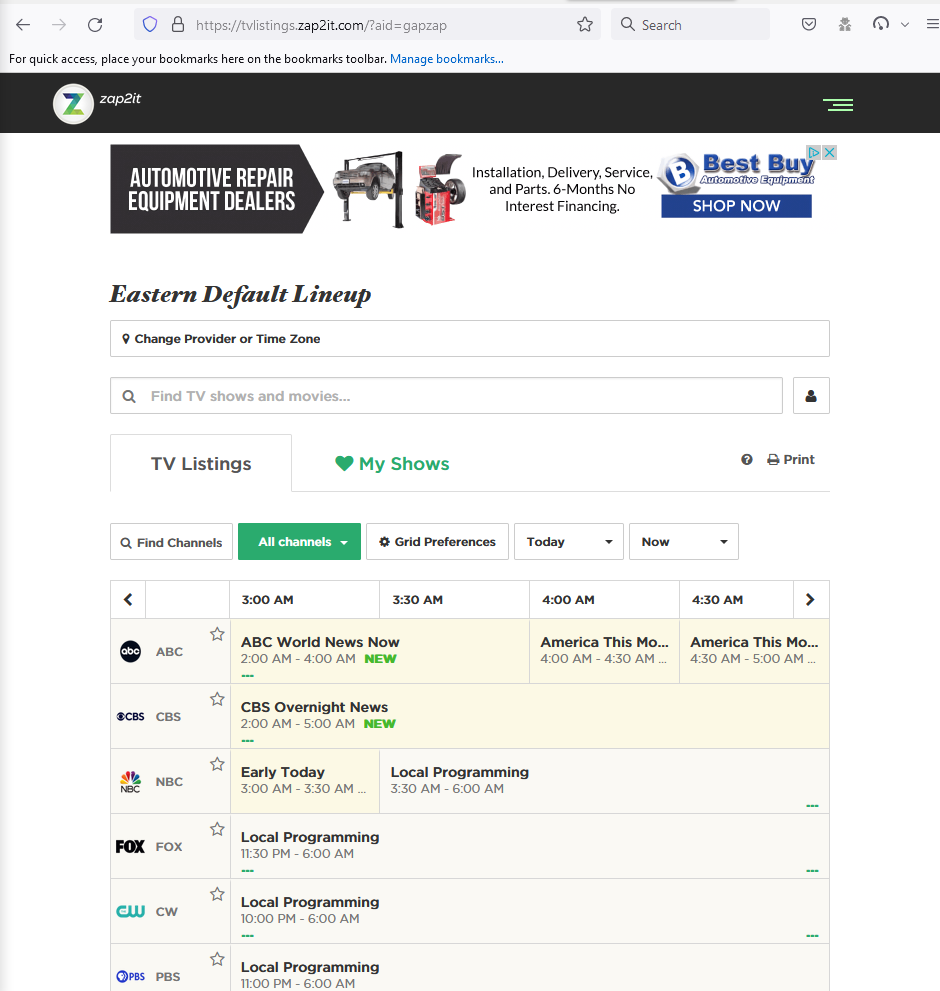Screen dimensions: 940x991
Task: Click the zap2it logo
Action: click(x=73, y=104)
